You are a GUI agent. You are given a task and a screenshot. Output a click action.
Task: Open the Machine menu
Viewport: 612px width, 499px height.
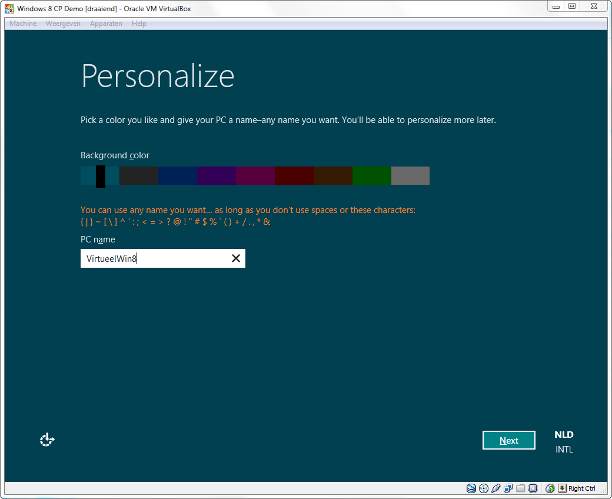[x=23, y=23]
